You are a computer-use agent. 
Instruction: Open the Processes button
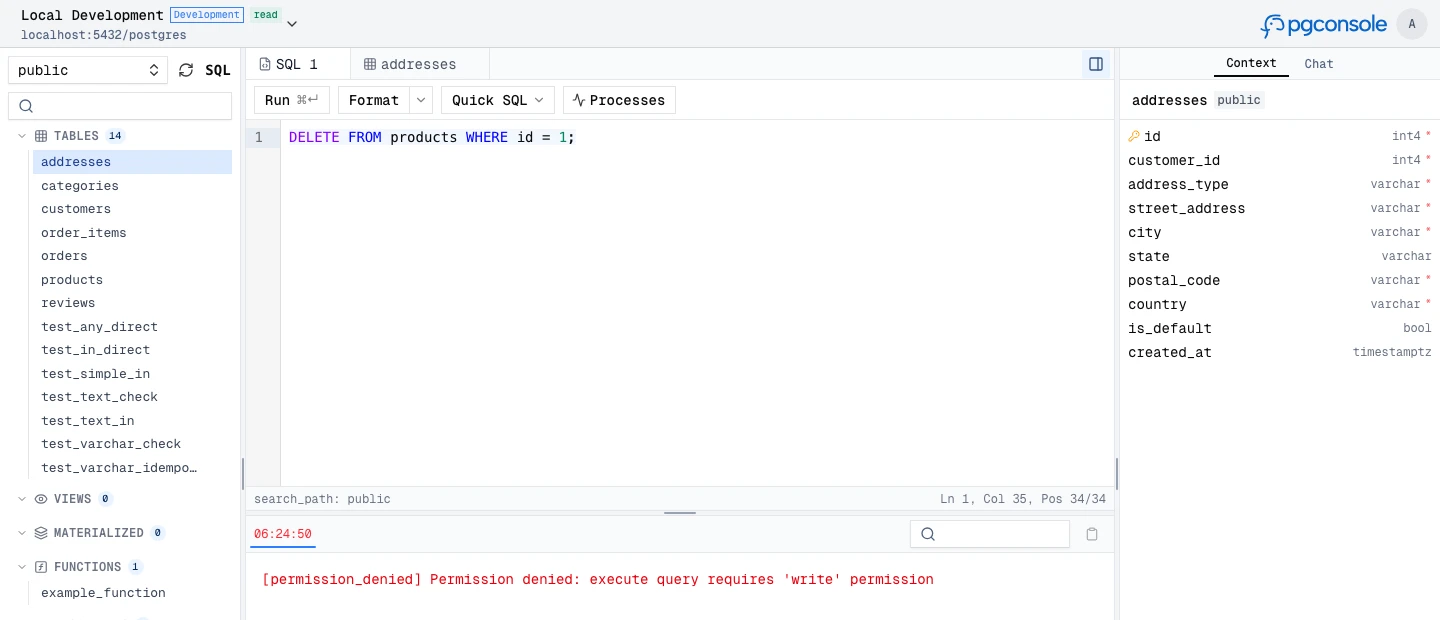pos(619,100)
